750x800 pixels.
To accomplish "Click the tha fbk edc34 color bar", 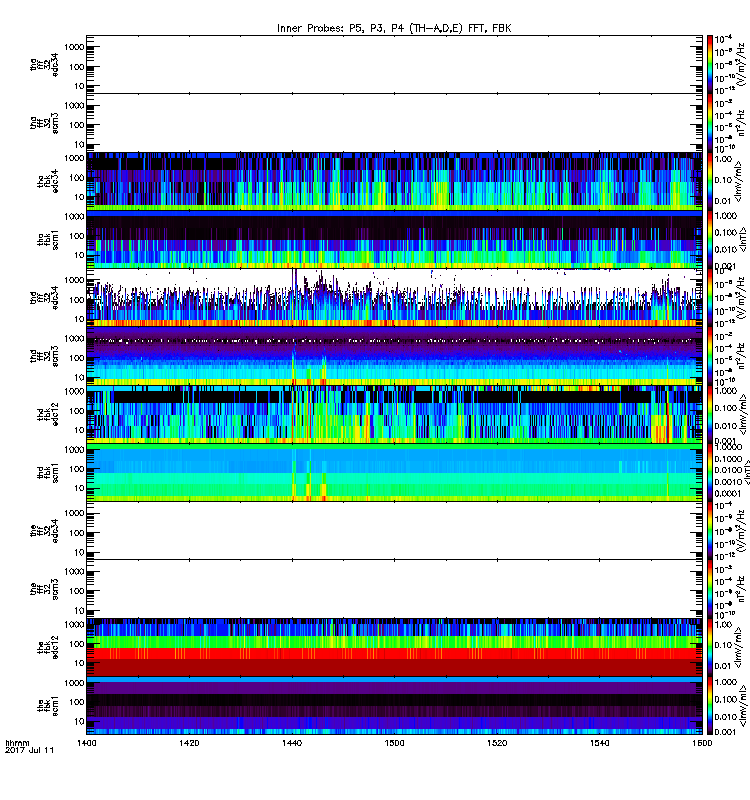I will coord(710,181).
